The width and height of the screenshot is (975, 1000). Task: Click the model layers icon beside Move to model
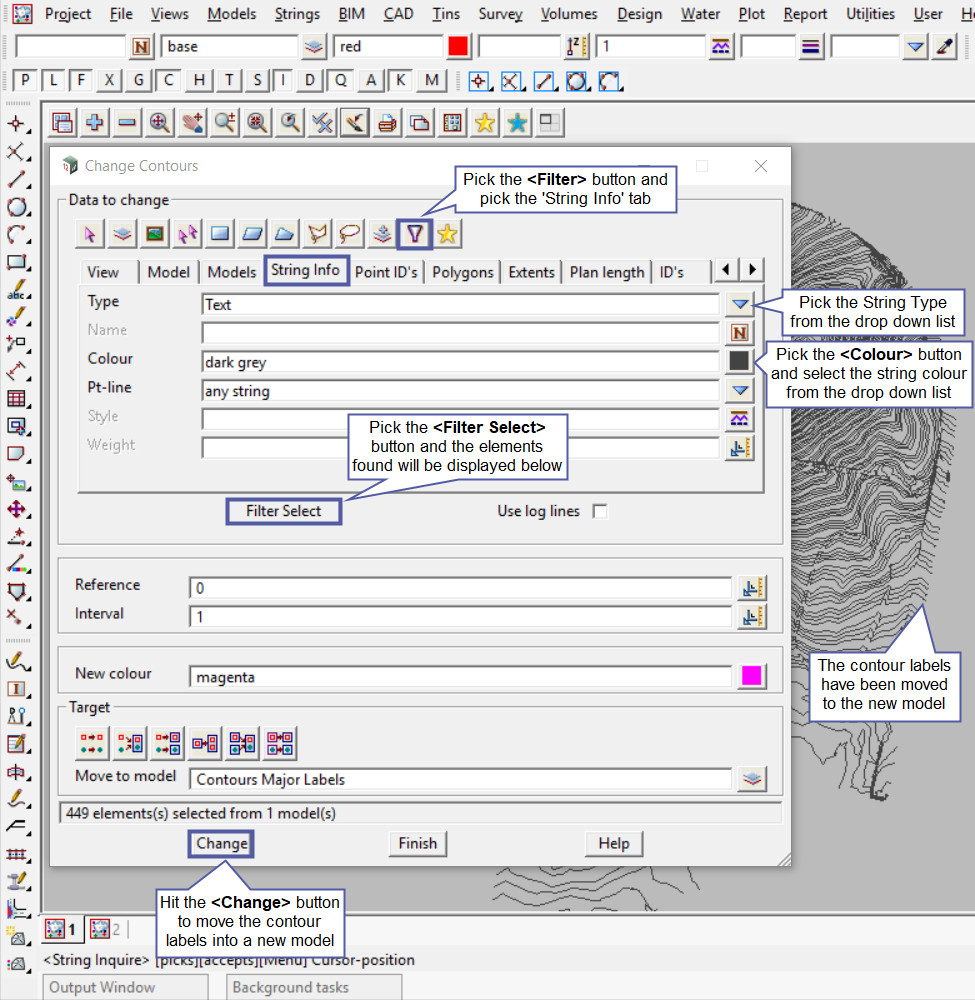[x=752, y=779]
